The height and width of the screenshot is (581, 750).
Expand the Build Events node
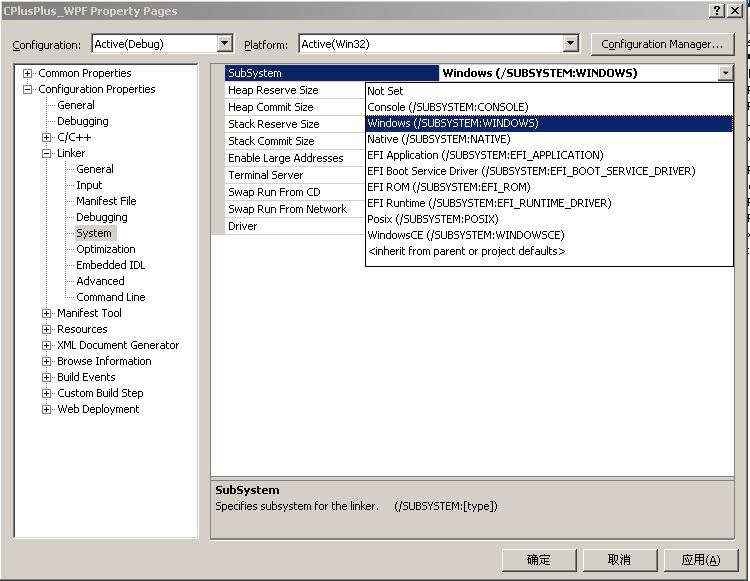(46, 377)
